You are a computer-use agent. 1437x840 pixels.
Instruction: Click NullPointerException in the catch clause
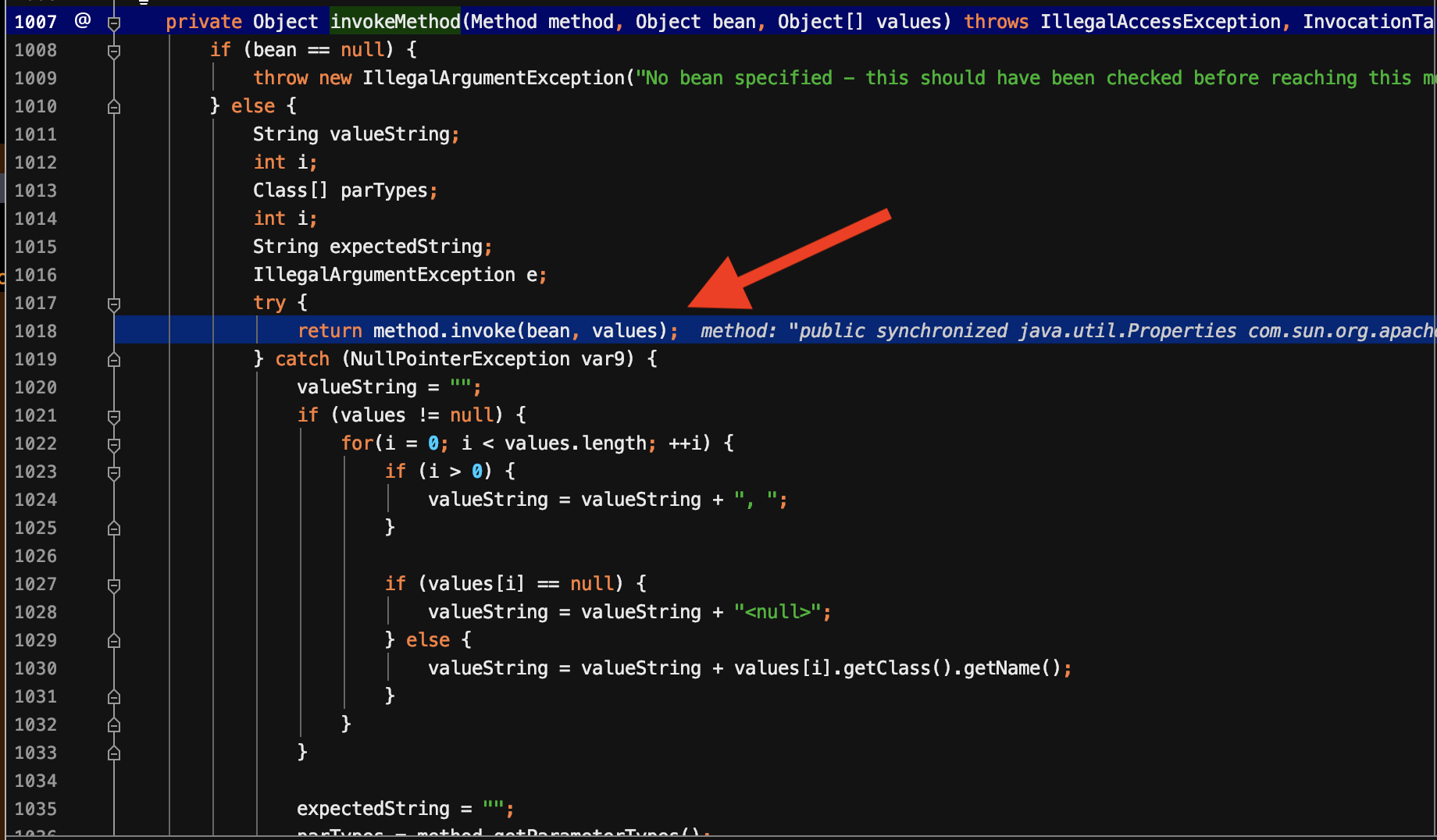click(x=455, y=359)
